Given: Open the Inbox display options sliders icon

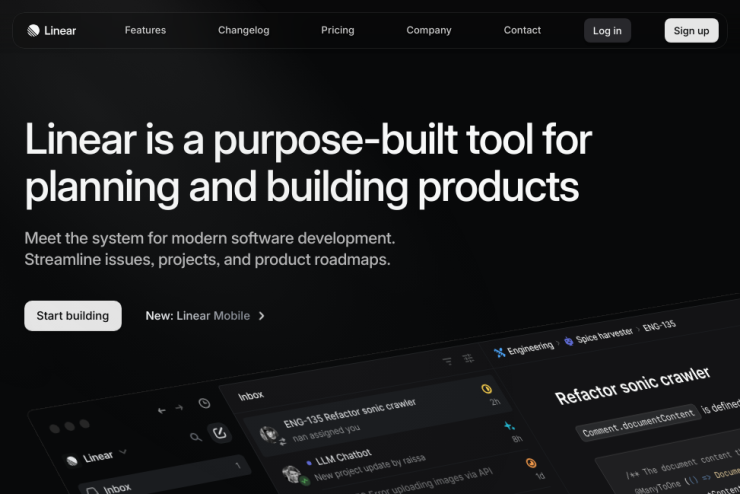Looking at the screenshot, I should [468, 359].
